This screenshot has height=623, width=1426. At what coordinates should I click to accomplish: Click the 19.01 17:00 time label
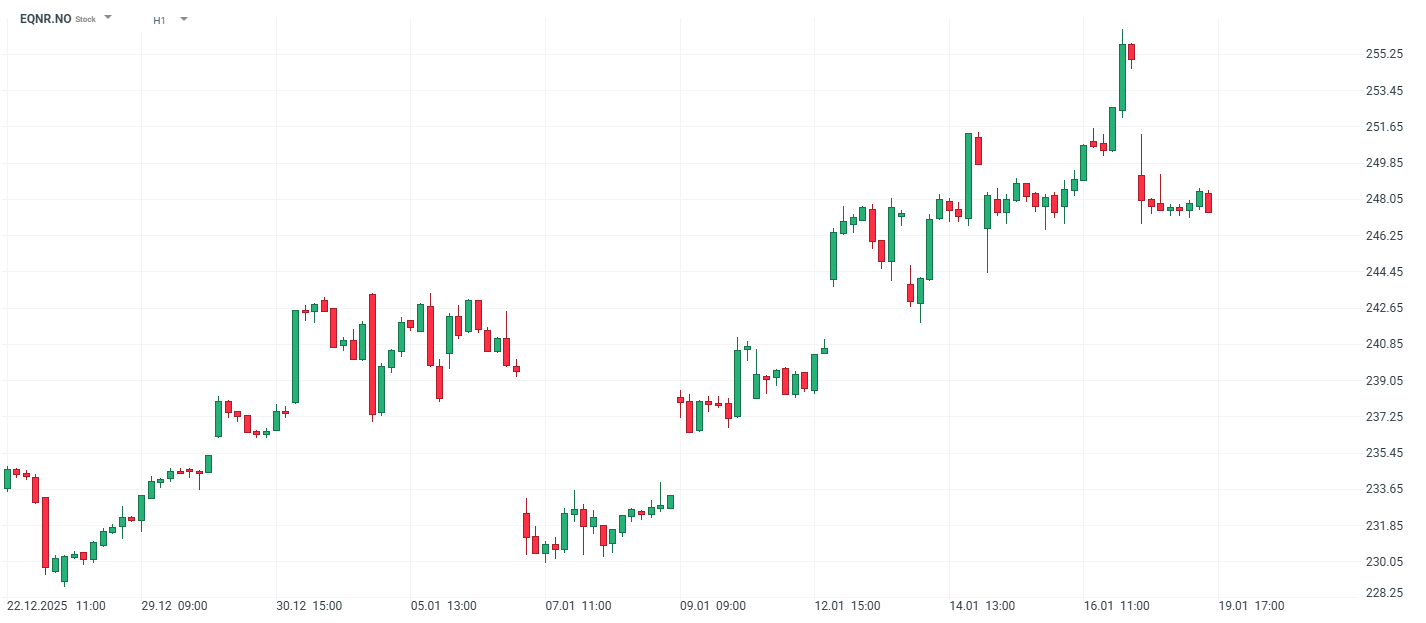point(1251,606)
